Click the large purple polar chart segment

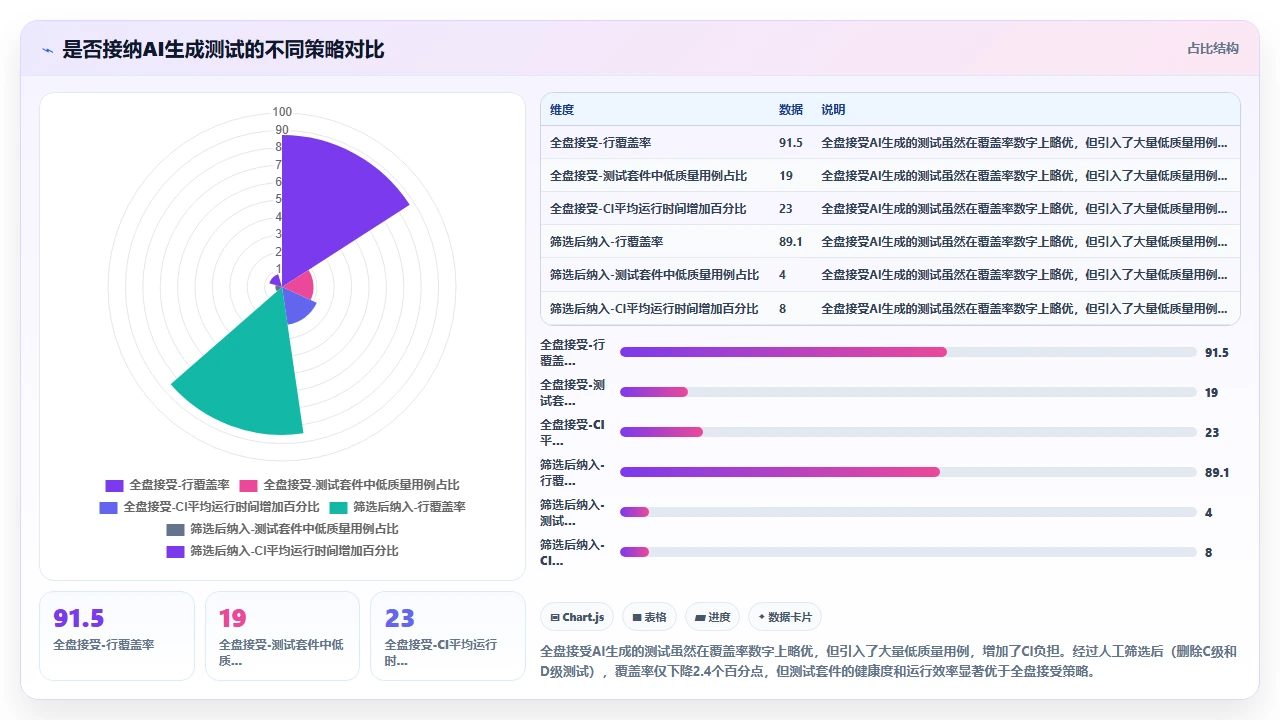[x=335, y=205]
